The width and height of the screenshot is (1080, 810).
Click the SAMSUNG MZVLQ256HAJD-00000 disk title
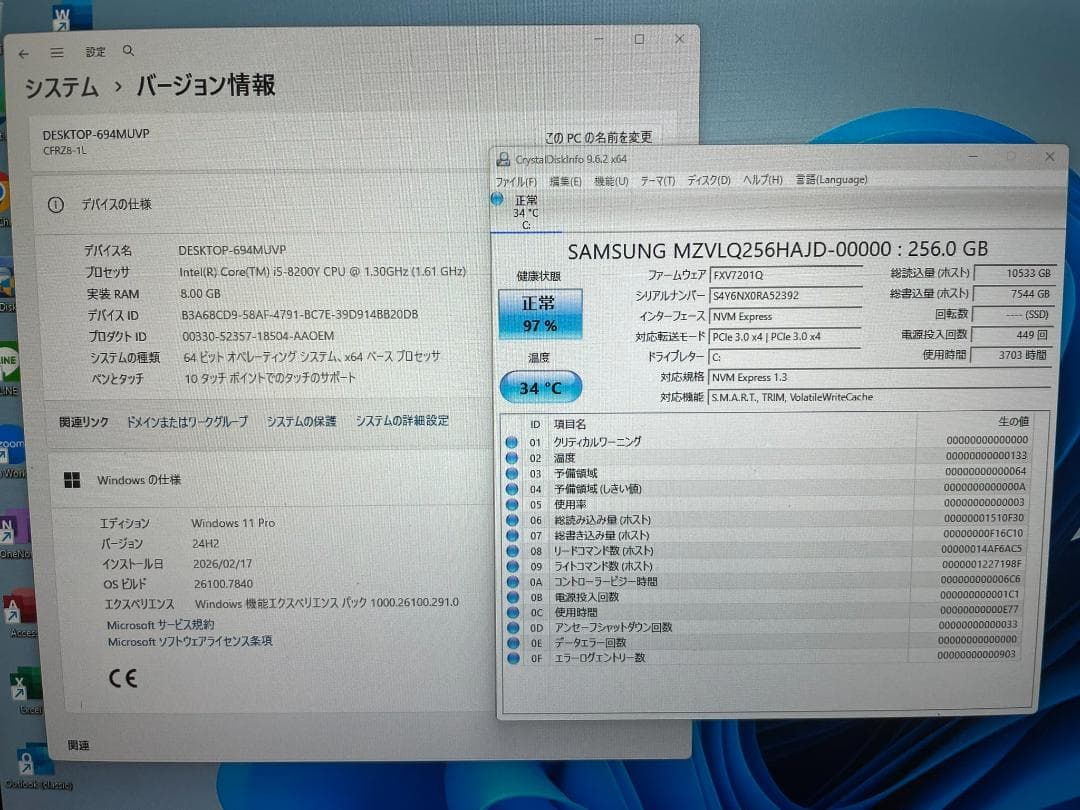(778, 249)
